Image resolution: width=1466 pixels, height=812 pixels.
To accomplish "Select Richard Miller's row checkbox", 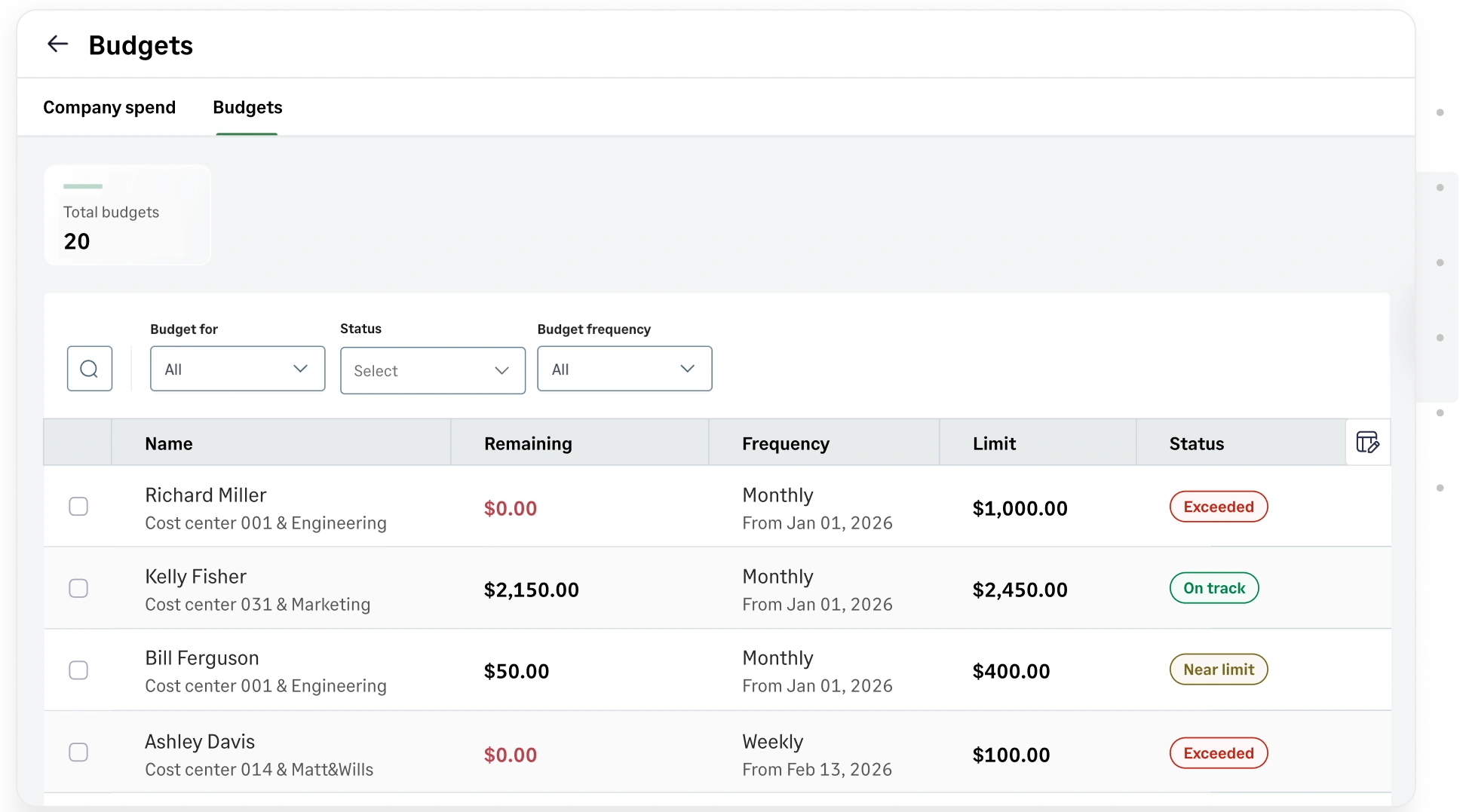I will point(78,507).
